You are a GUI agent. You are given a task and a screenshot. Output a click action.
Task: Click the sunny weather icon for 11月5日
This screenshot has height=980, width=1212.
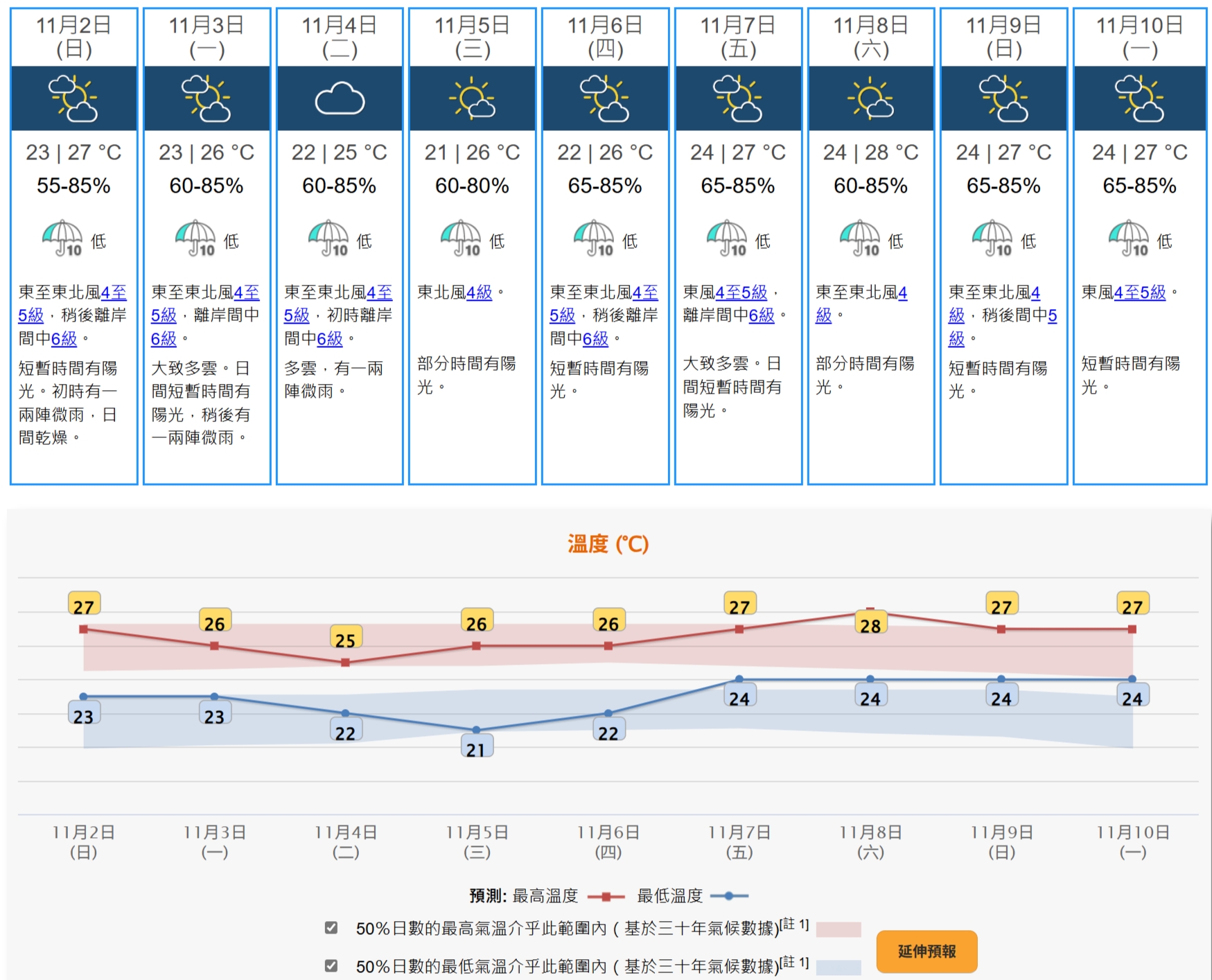473,99
